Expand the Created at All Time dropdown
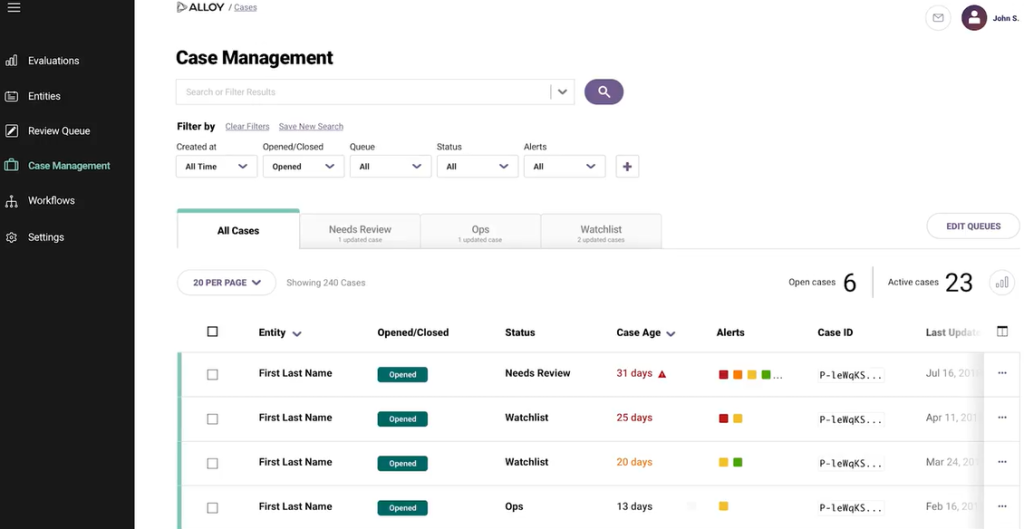This screenshot has height=529, width=1024. (x=216, y=167)
